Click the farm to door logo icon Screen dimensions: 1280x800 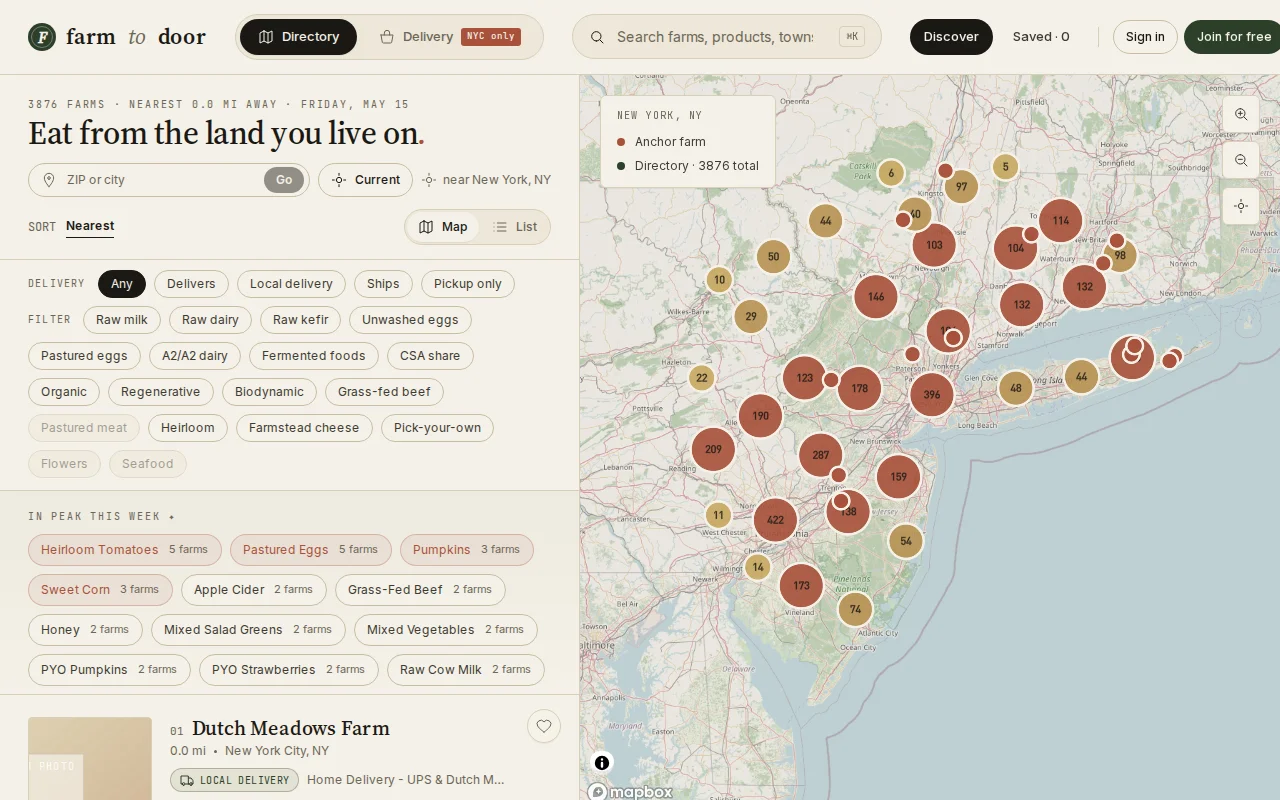coord(42,37)
